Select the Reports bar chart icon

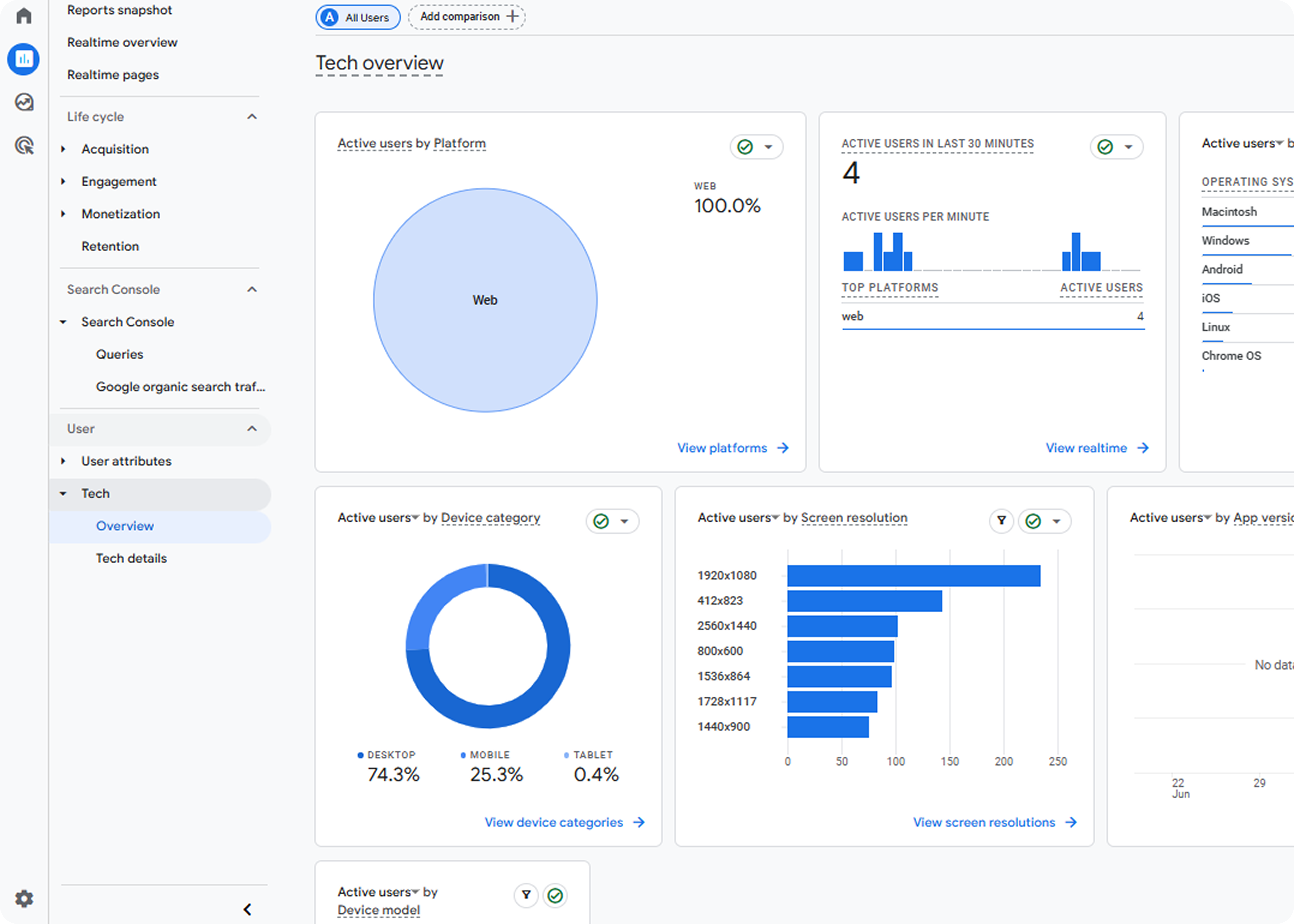tap(23, 59)
